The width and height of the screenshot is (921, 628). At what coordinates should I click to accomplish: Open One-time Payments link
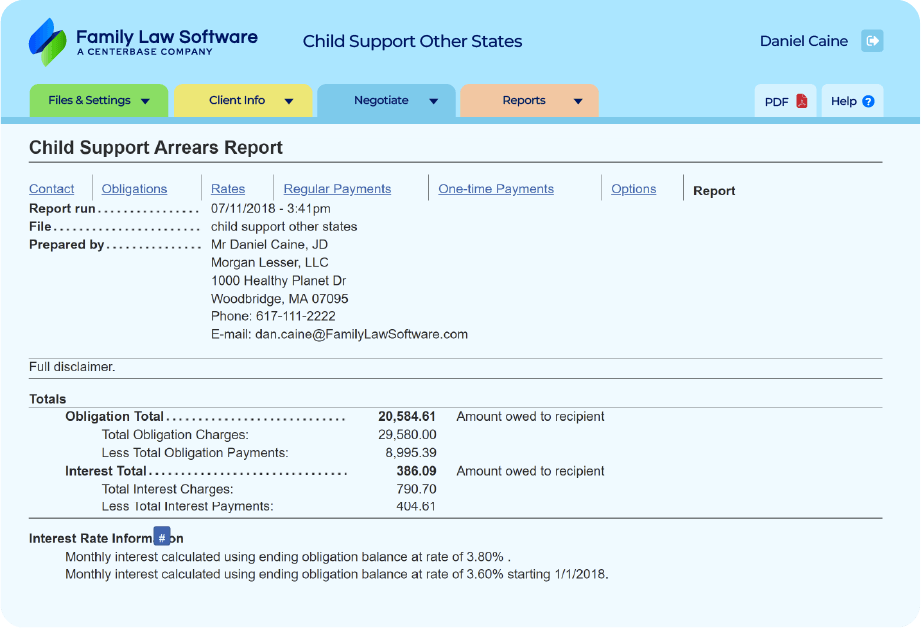click(x=496, y=189)
